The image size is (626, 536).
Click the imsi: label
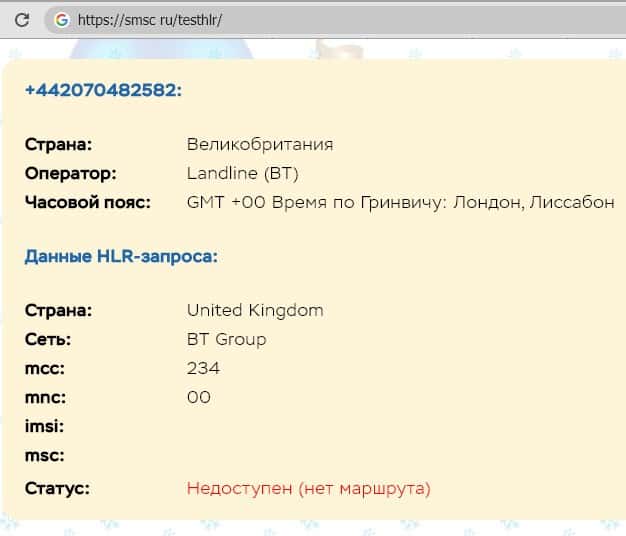click(x=44, y=426)
